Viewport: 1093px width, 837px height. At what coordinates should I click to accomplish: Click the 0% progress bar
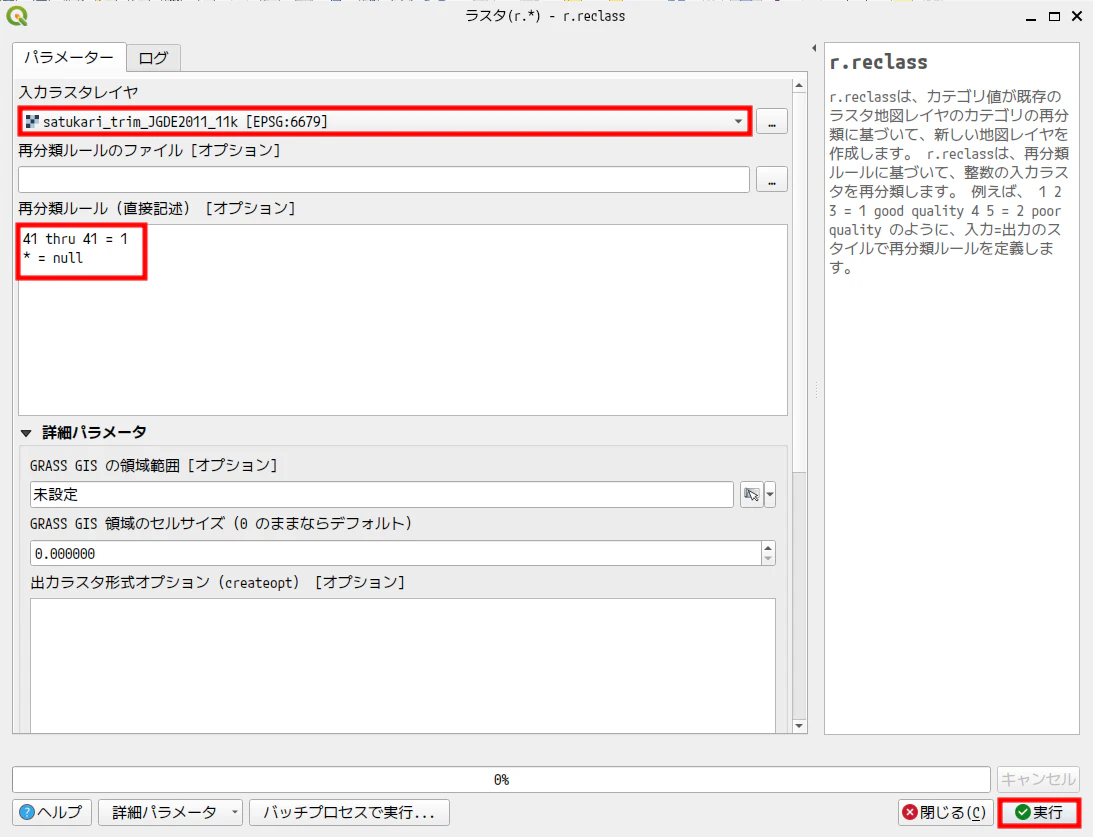click(x=501, y=779)
